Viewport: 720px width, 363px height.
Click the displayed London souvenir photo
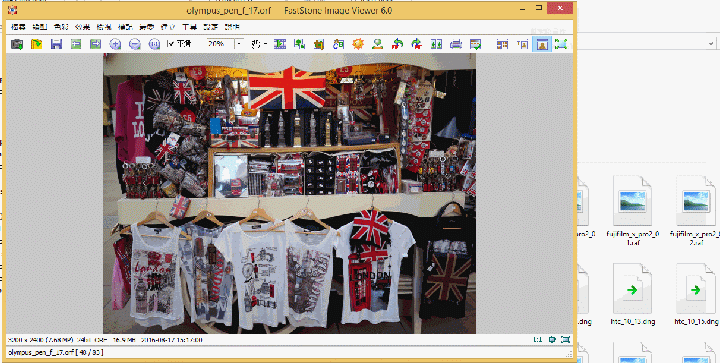[x=289, y=193]
